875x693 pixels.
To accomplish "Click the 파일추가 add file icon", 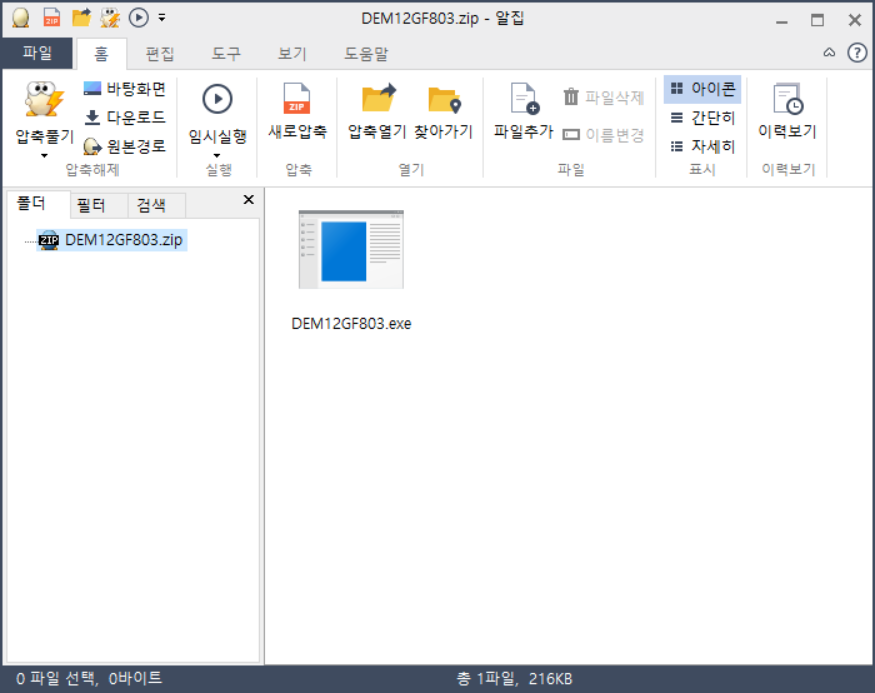I will click(x=524, y=99).
